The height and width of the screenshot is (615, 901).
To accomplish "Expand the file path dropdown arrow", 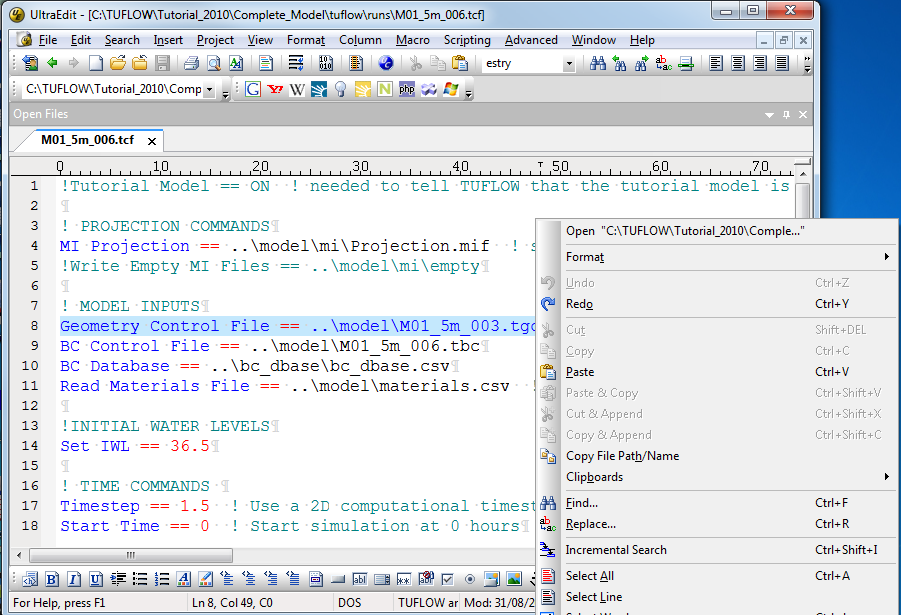I will tap(209, 90).
